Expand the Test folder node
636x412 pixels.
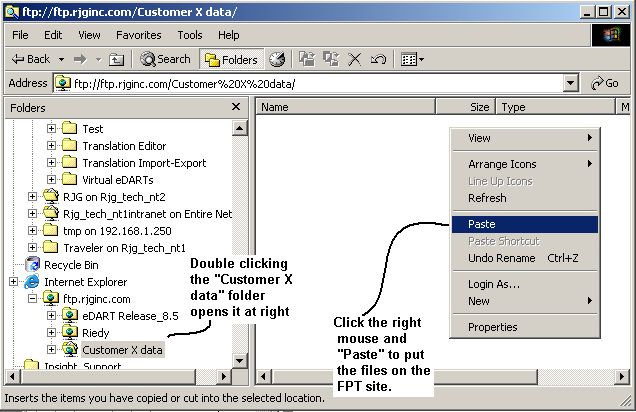pyautogui.click(x=51, y=129)
